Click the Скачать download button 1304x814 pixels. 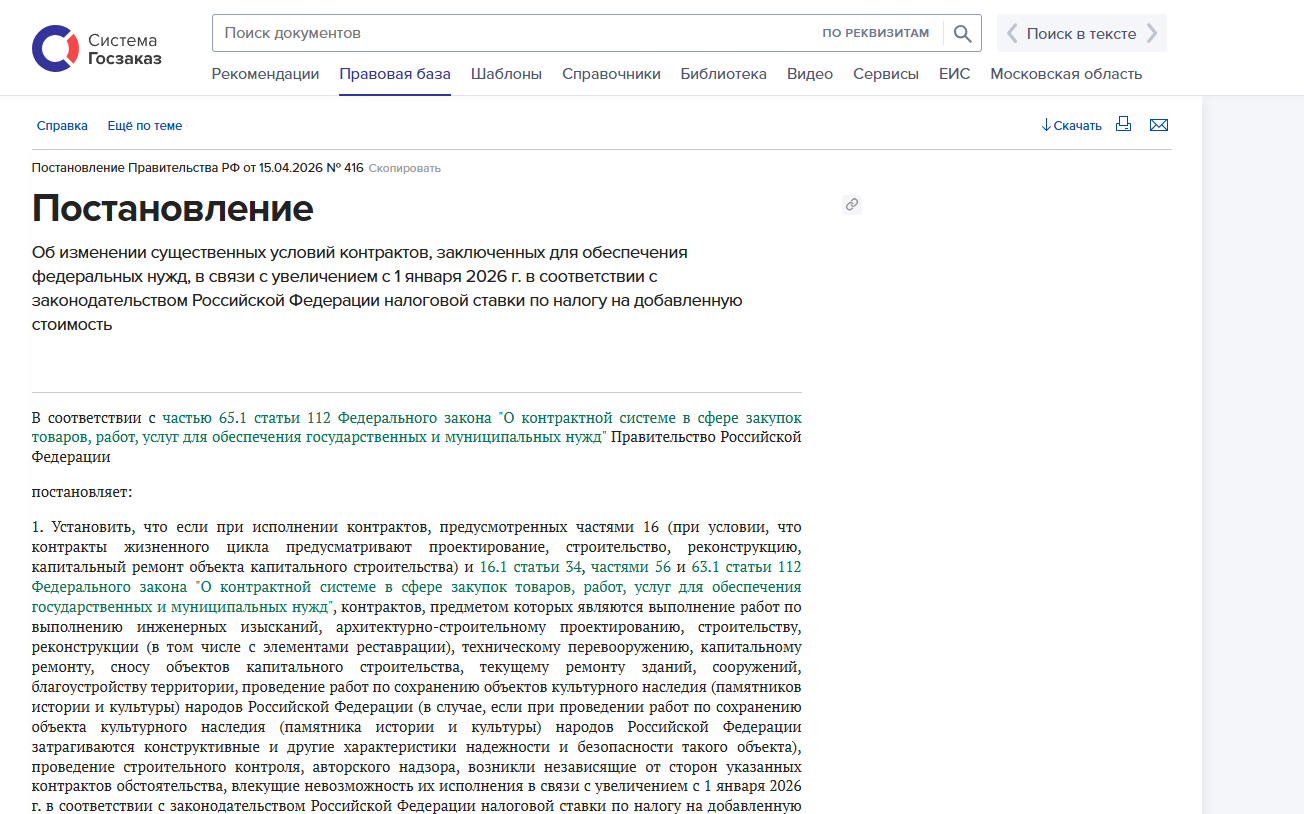tap(1071, 125)
